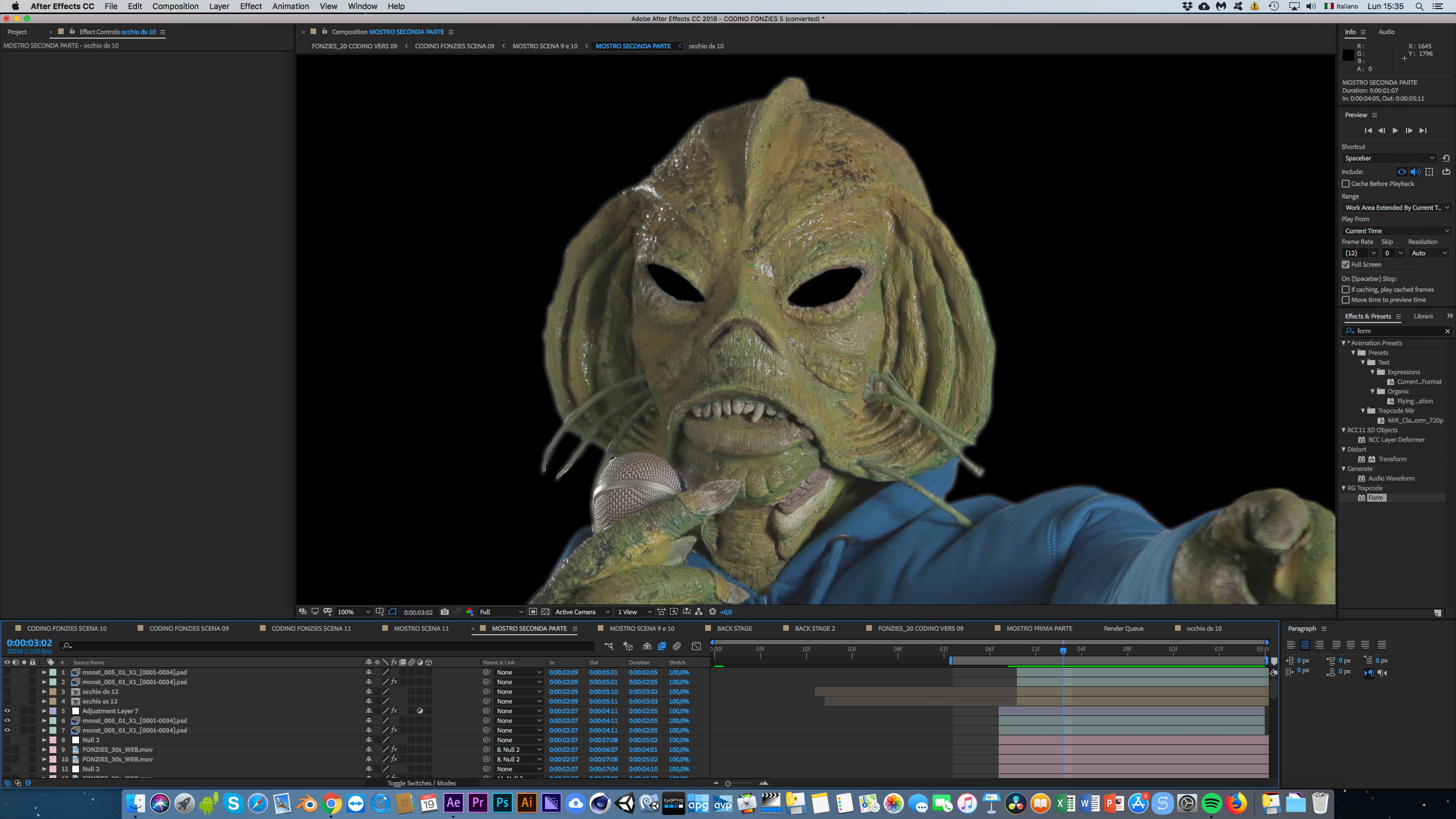Open the Composition menu
The height and width of the screenshot is (819, 1456).
pos(175,6)
